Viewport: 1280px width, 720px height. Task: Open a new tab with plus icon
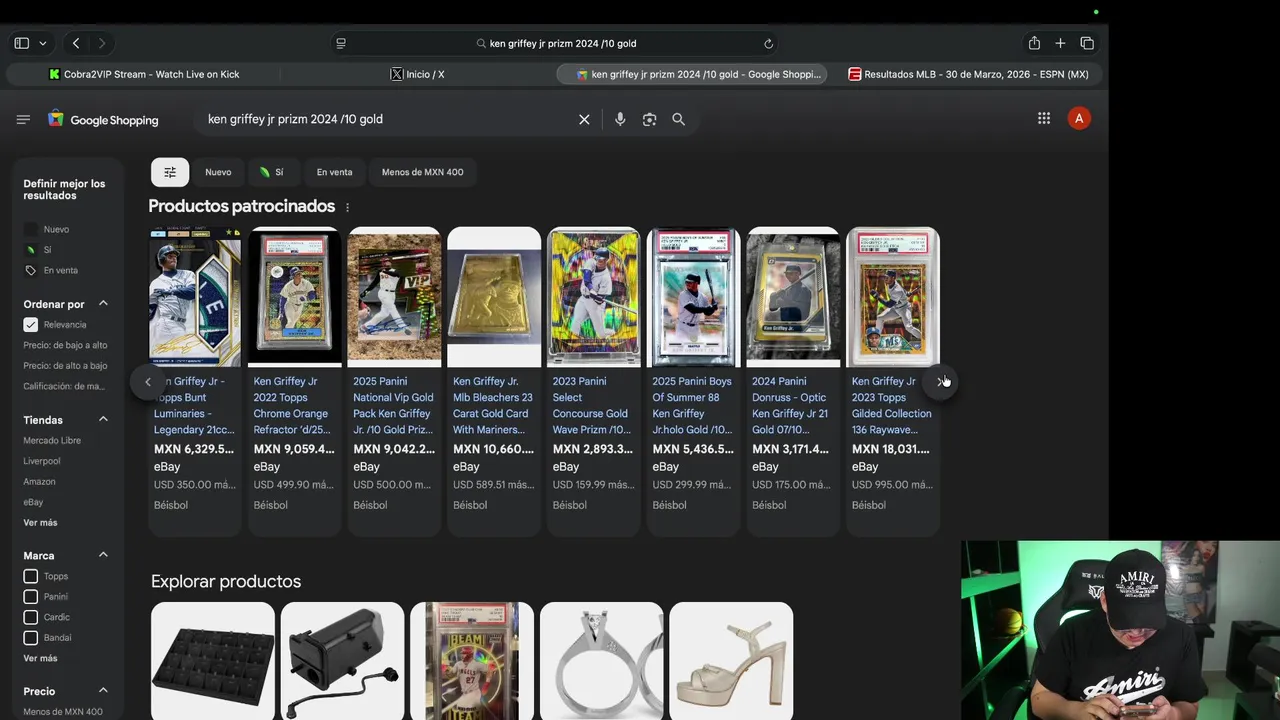tap(1060, 43)
